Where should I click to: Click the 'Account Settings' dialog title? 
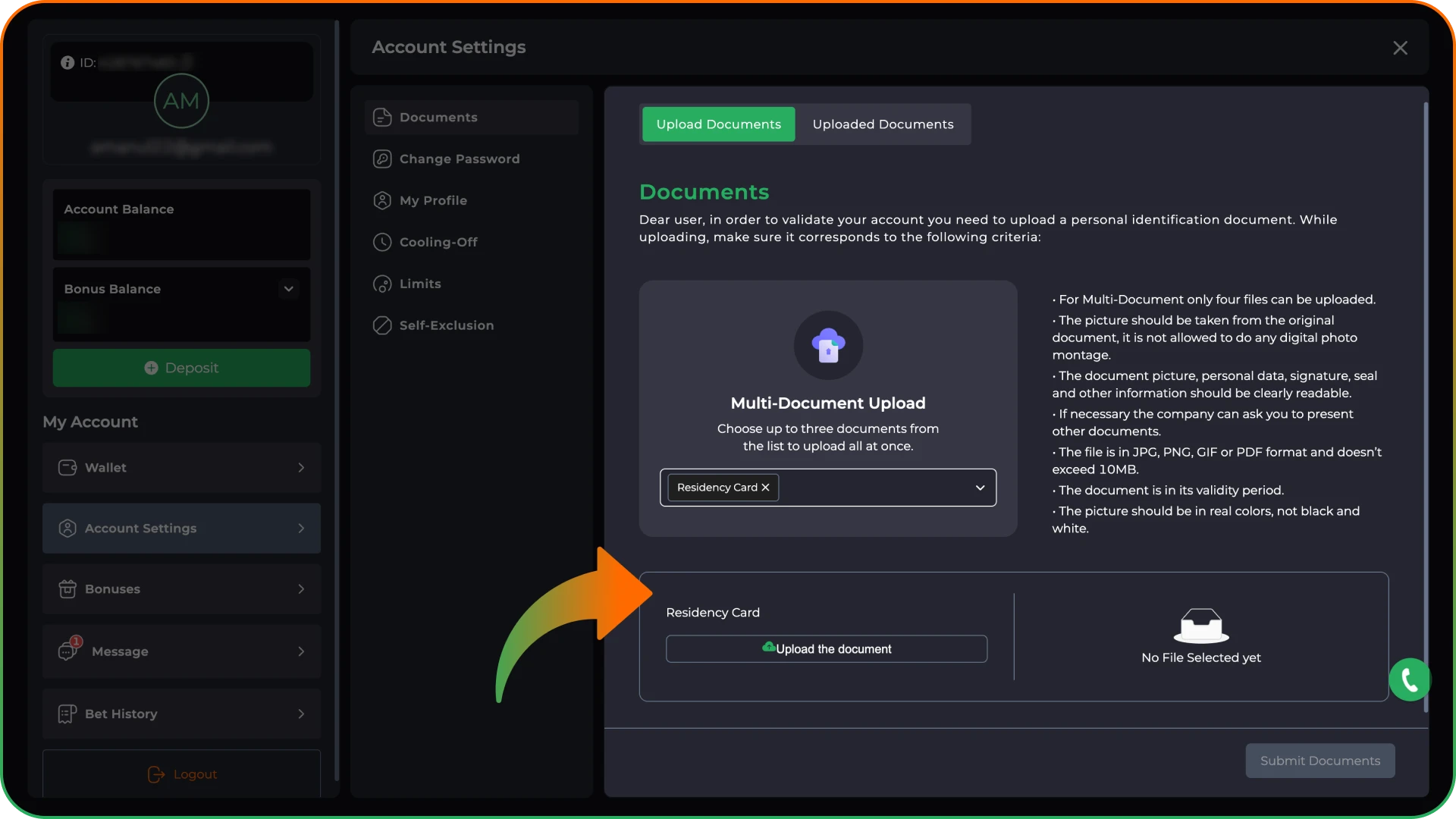point(449,47)
